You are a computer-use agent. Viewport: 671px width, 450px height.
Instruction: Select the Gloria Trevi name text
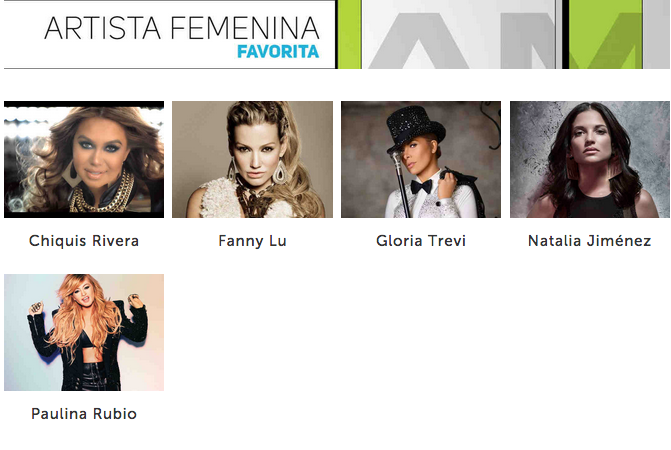coord(421,241)
